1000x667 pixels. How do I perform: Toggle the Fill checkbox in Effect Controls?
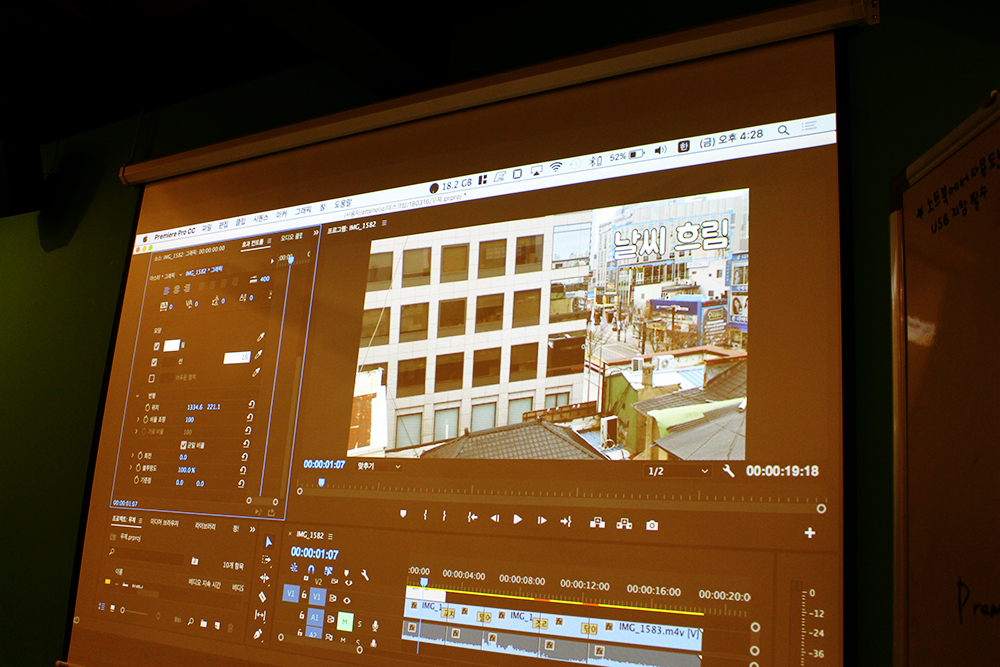(155, 345)
